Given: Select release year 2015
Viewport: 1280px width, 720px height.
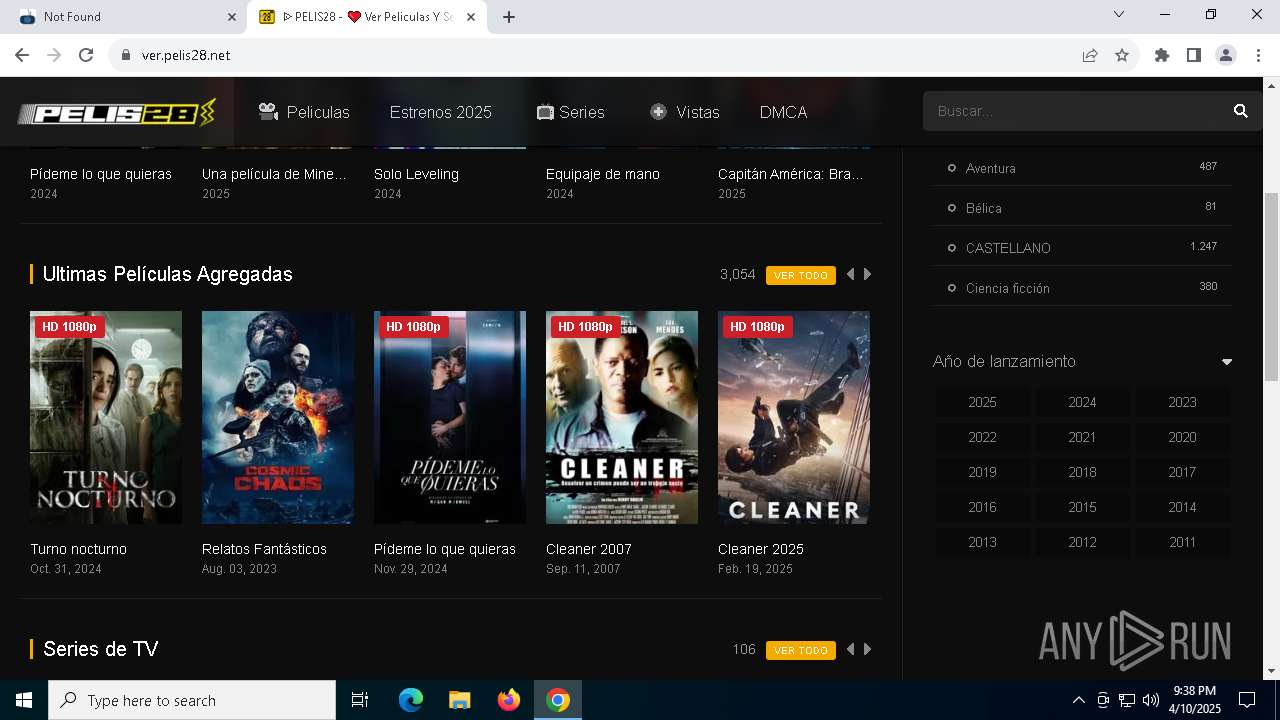Looking at the screenshot, I should pyautogui.click(x=1082, y=507).
